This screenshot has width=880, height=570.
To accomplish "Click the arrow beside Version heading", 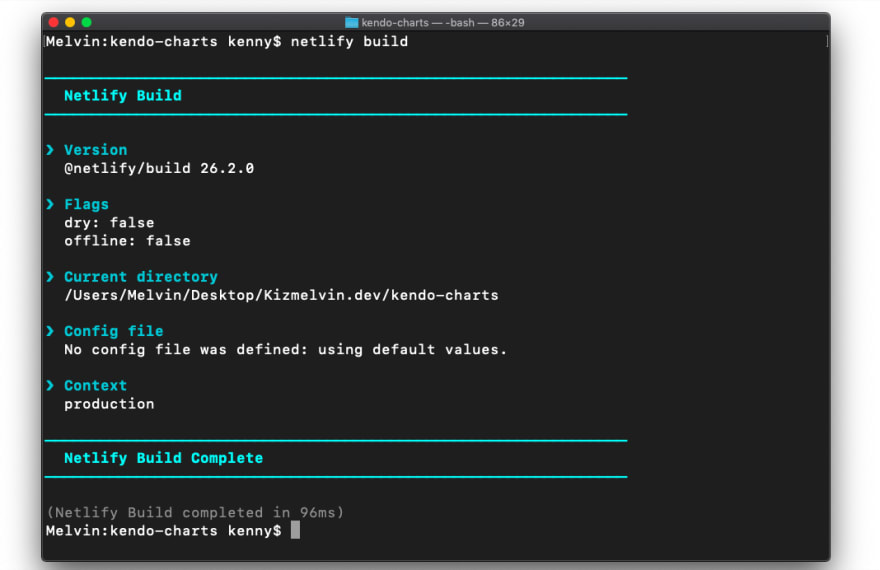I will 51,149.
